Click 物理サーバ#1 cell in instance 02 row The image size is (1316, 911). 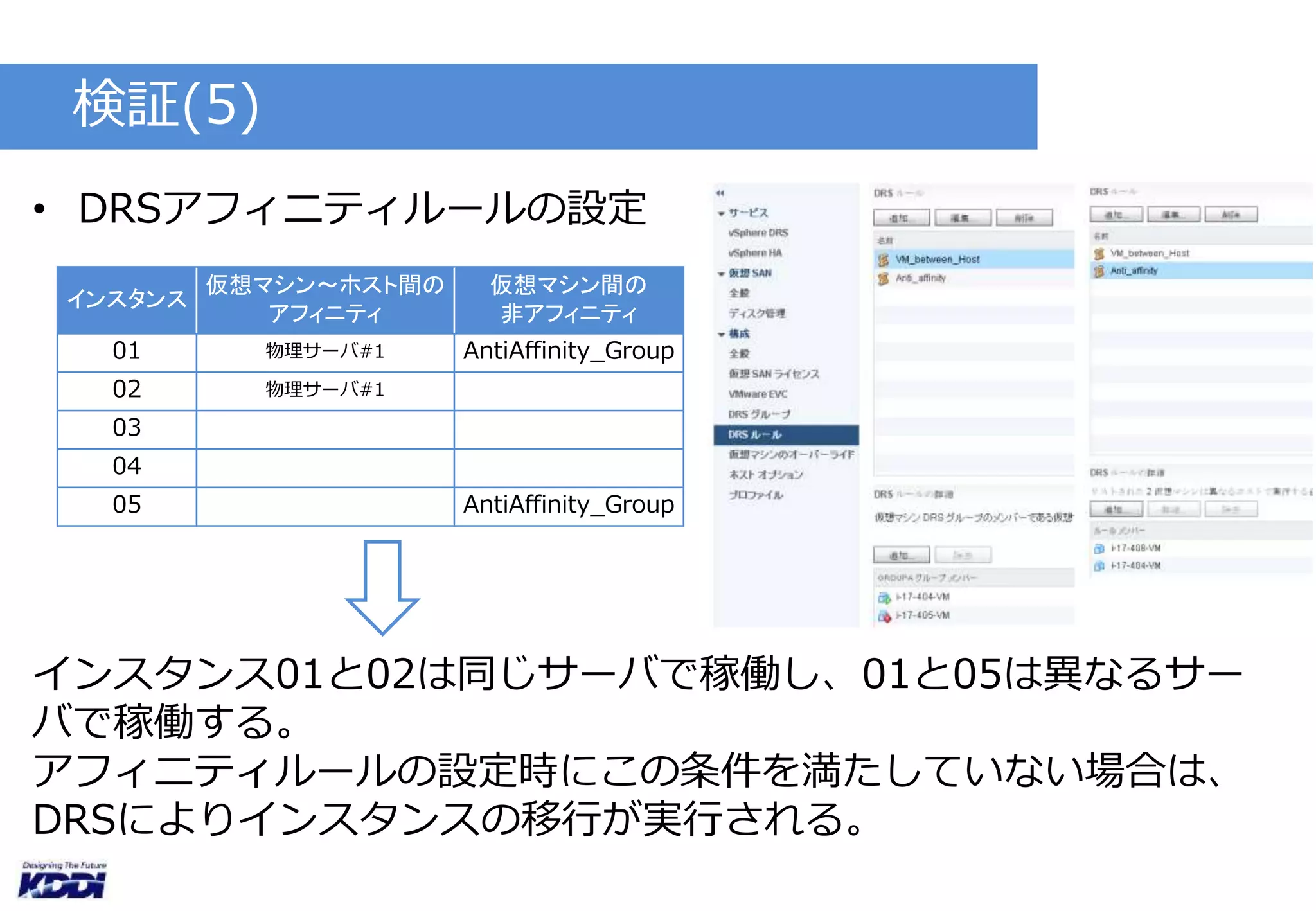325,391
